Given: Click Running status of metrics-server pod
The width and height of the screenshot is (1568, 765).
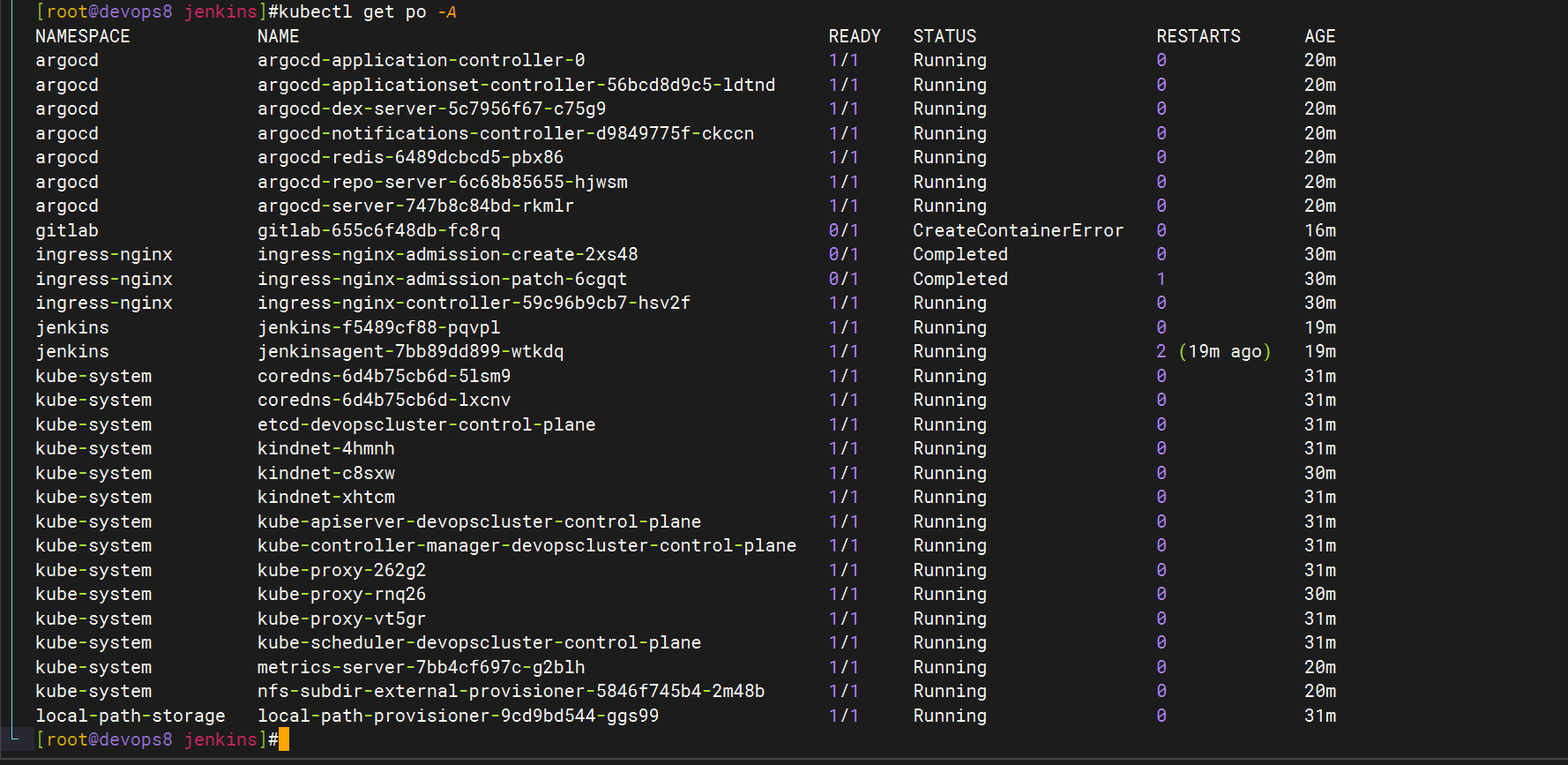Looking at the screenshot, I should 950,667.
